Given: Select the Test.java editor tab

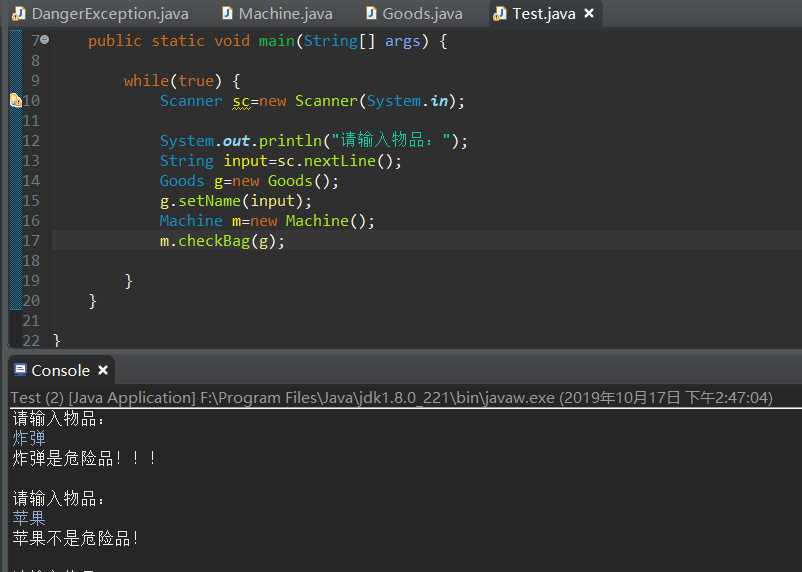Looking at the screenshot, I should (x=544, y=14).
